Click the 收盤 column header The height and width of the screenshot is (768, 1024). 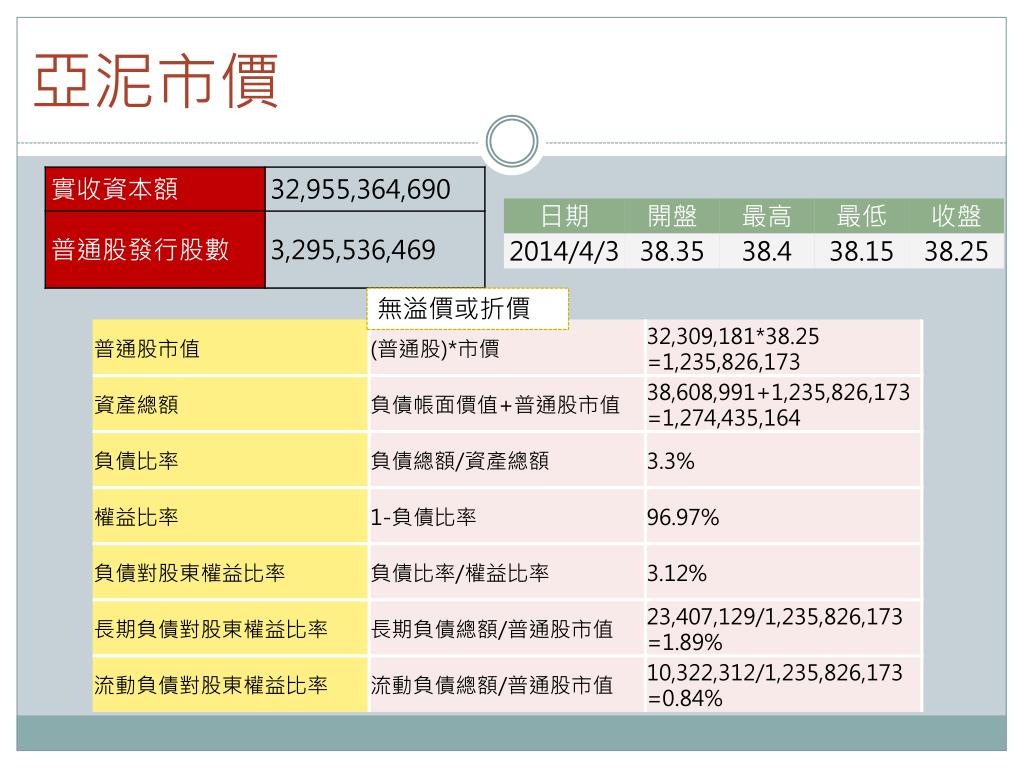click(956, 216)
